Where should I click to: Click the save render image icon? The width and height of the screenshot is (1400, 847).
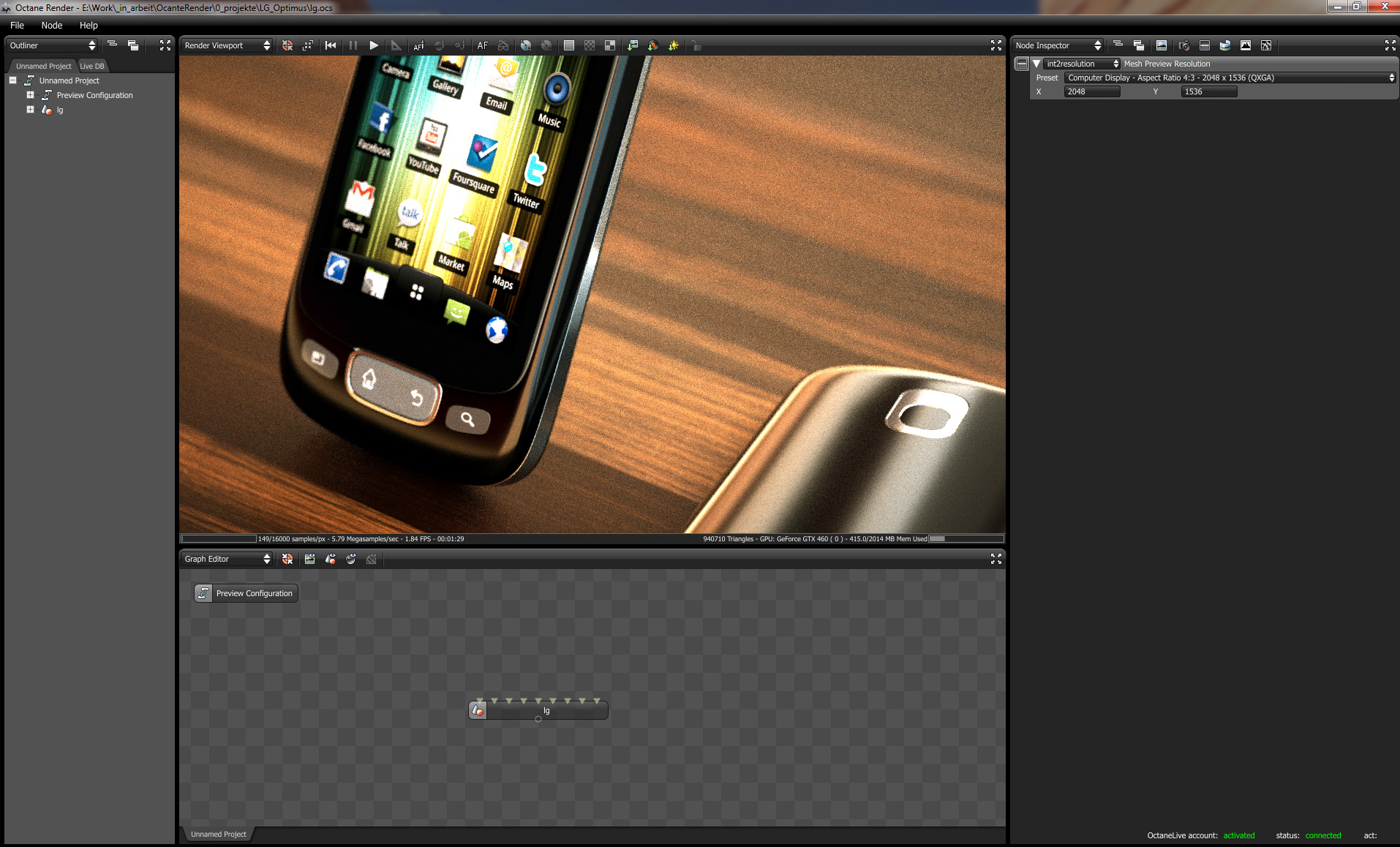633,45
